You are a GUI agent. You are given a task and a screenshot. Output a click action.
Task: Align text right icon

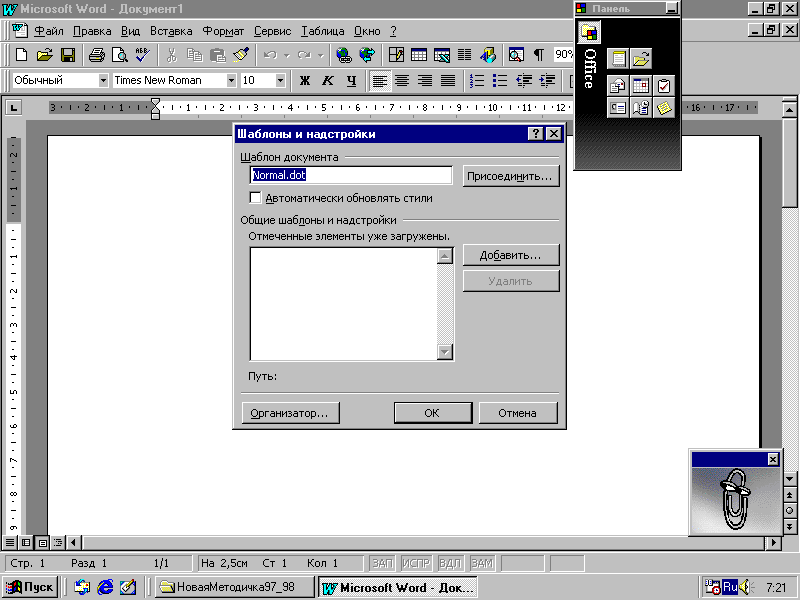(425, 81)
